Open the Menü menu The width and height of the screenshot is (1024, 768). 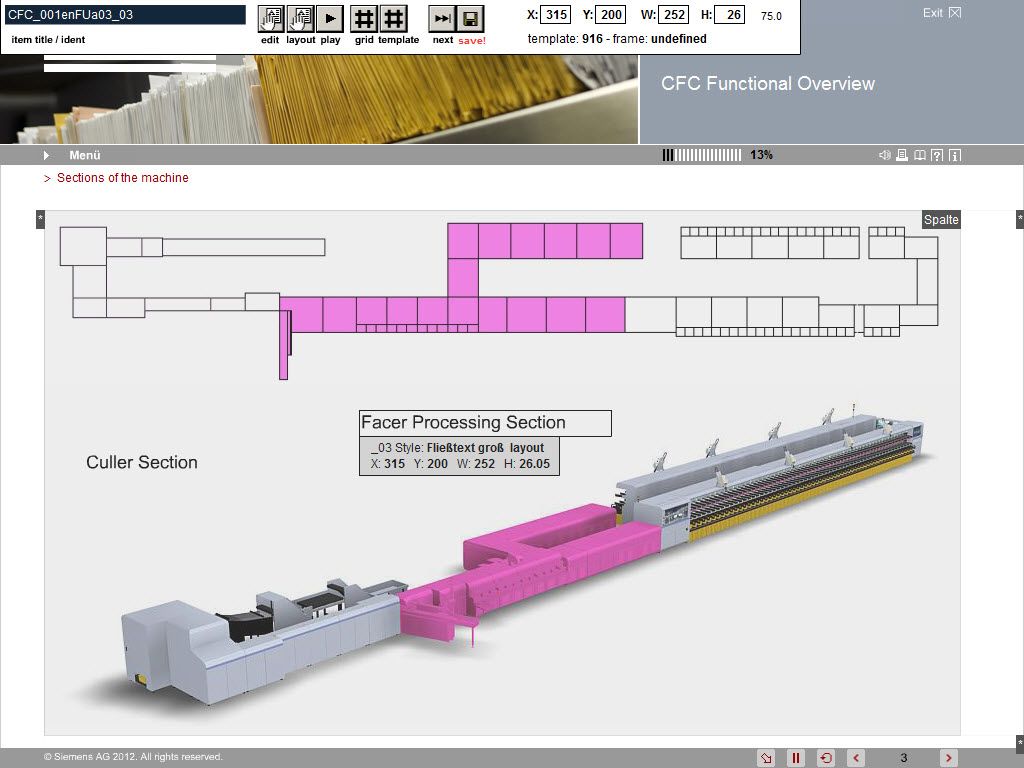[x=85, y=155]
